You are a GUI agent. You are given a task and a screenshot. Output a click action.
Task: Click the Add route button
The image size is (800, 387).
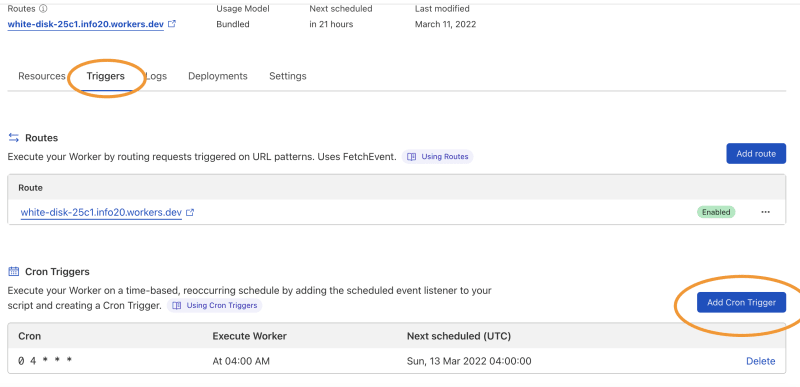(x=756, y=153)
